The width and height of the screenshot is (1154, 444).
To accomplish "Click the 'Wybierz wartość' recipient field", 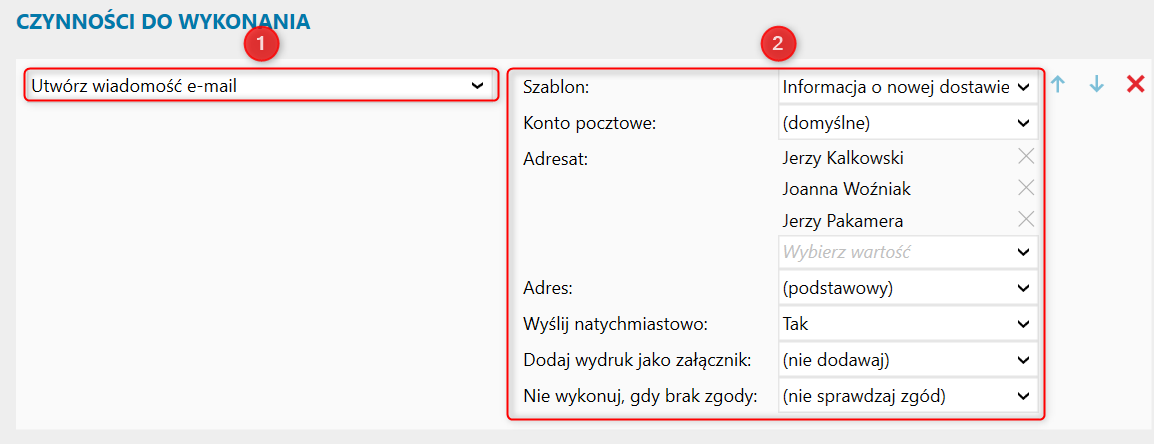I will [x=906, y=252].
